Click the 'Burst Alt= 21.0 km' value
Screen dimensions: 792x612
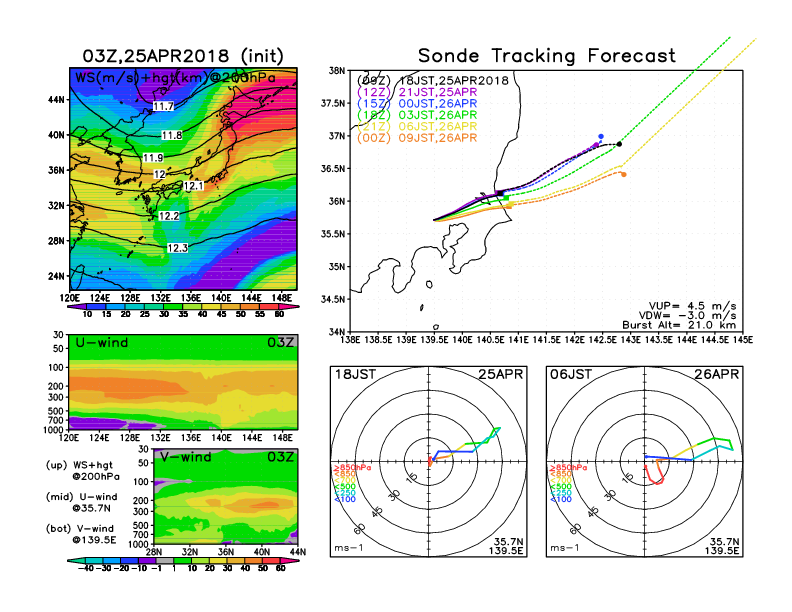(x=679, y=325)
